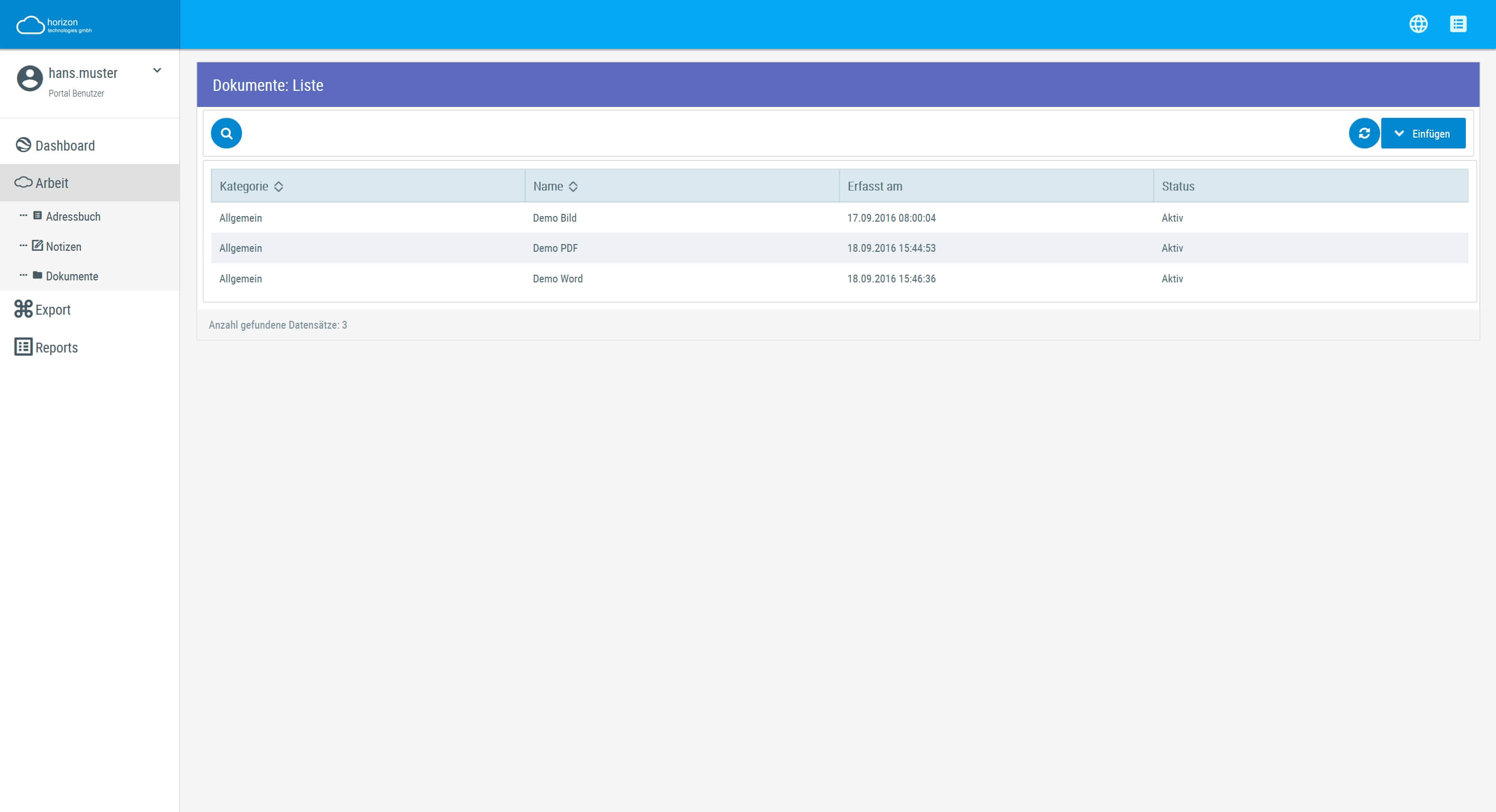The width and height of the screenshot is (1496, 812).
Task: Click the Einfügen button
Action: [x=1431, y=133]
